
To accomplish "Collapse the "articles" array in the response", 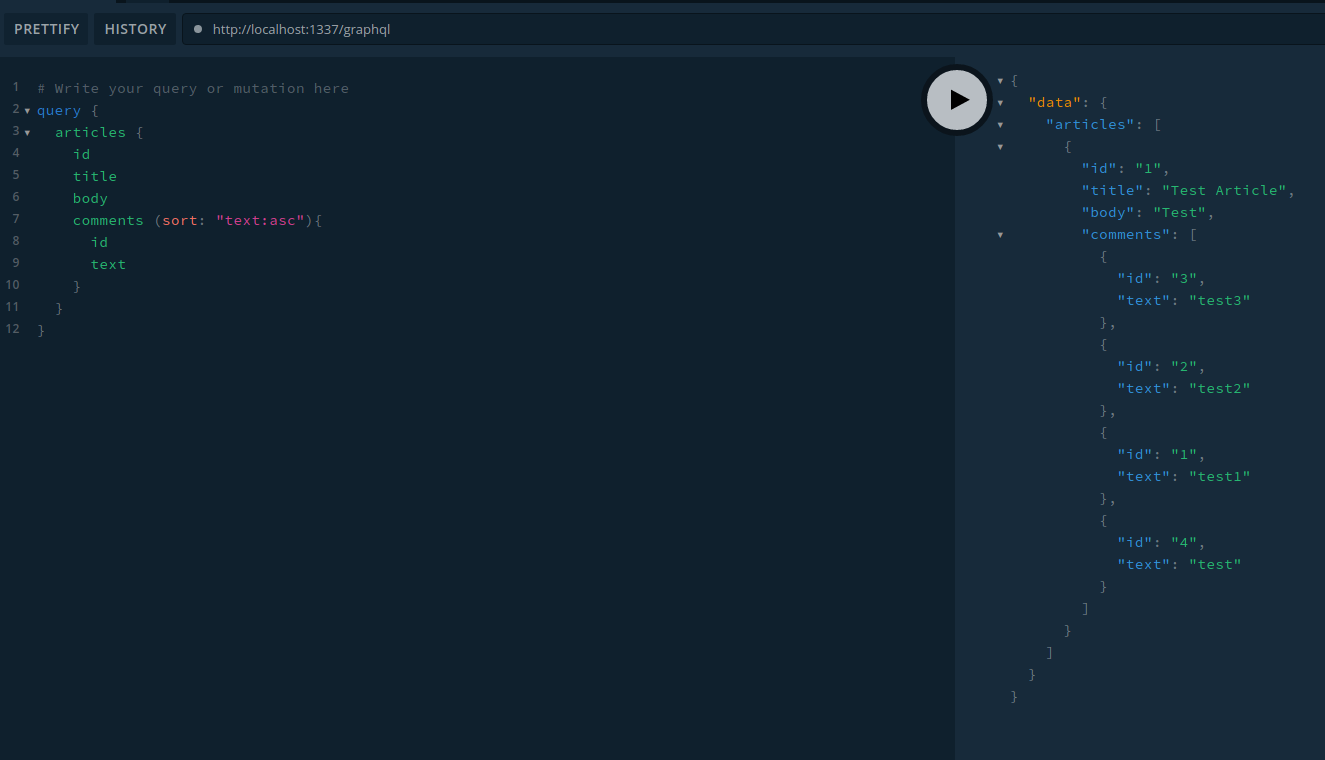I will tap(1000, 125).
